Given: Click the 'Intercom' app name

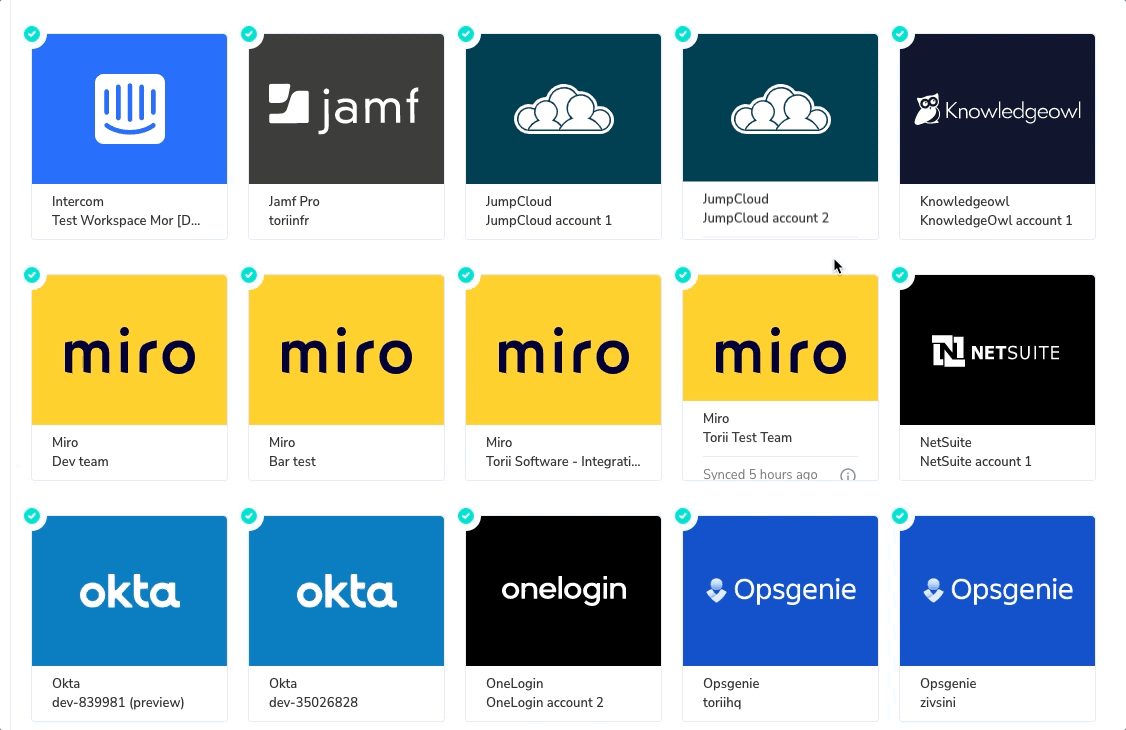Looking at the screenshot, I should 78,202.
